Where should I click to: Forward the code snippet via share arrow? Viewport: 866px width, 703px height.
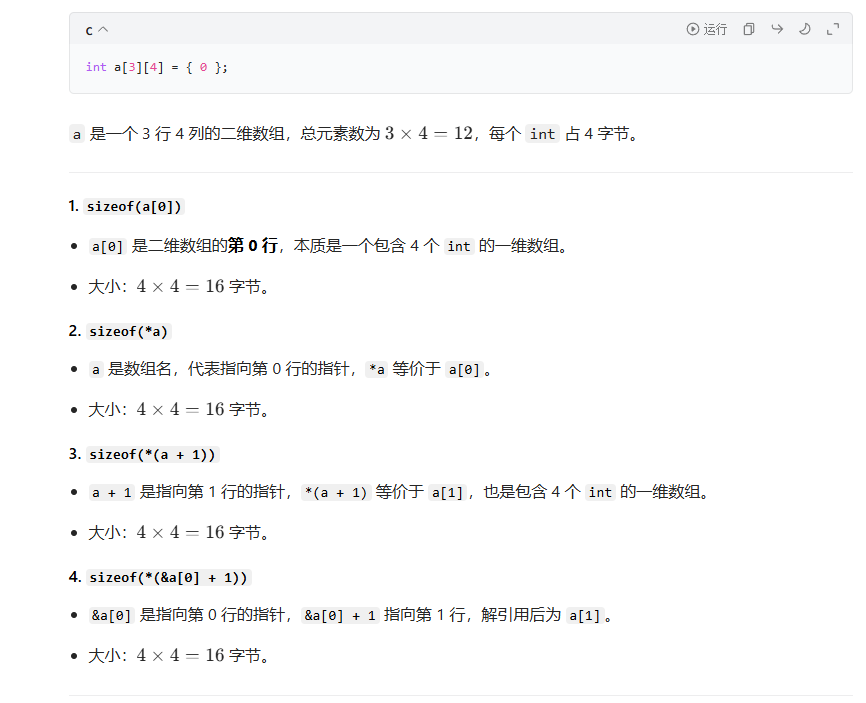click(777, 29)
